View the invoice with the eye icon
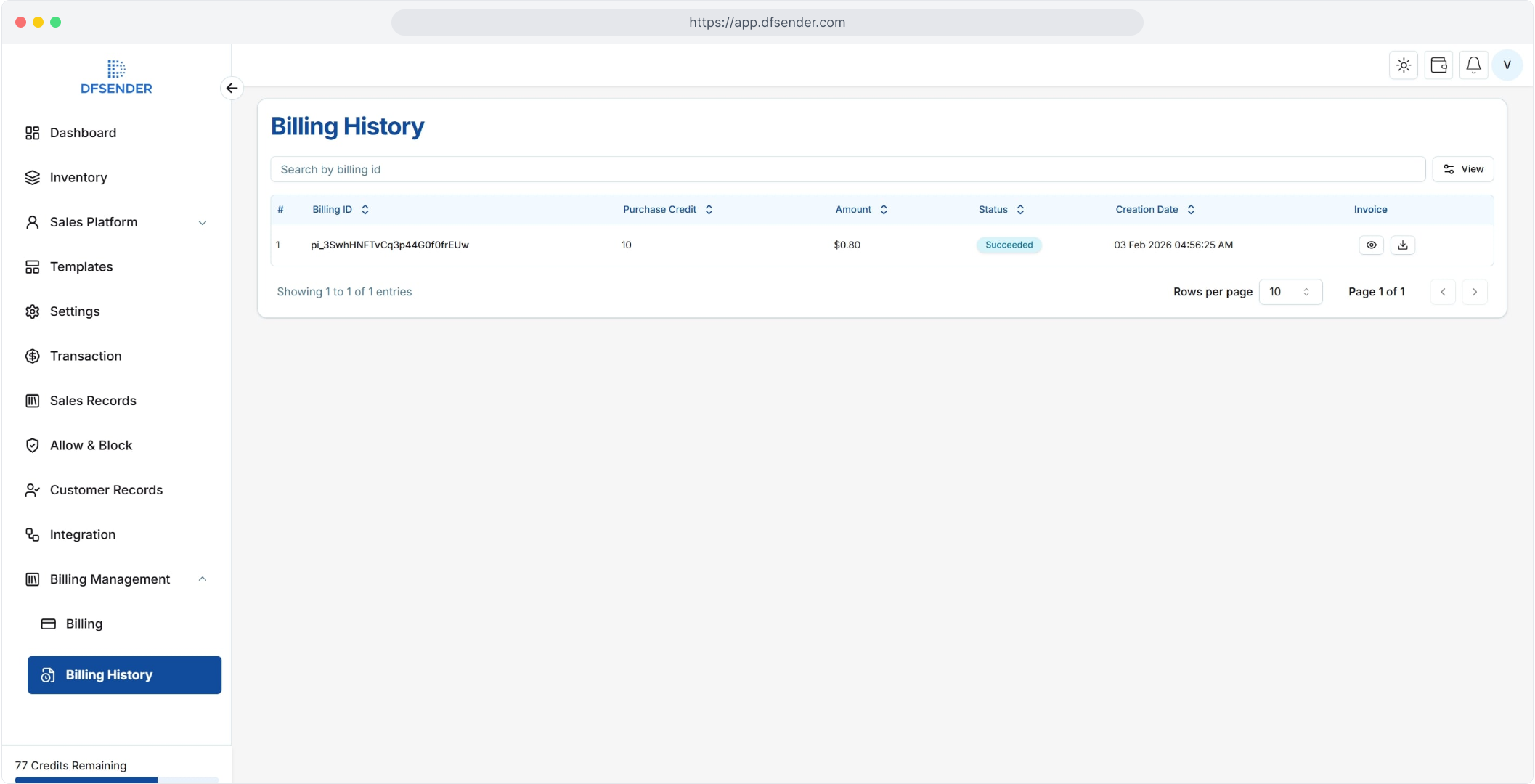 (x=1371, y=245)
